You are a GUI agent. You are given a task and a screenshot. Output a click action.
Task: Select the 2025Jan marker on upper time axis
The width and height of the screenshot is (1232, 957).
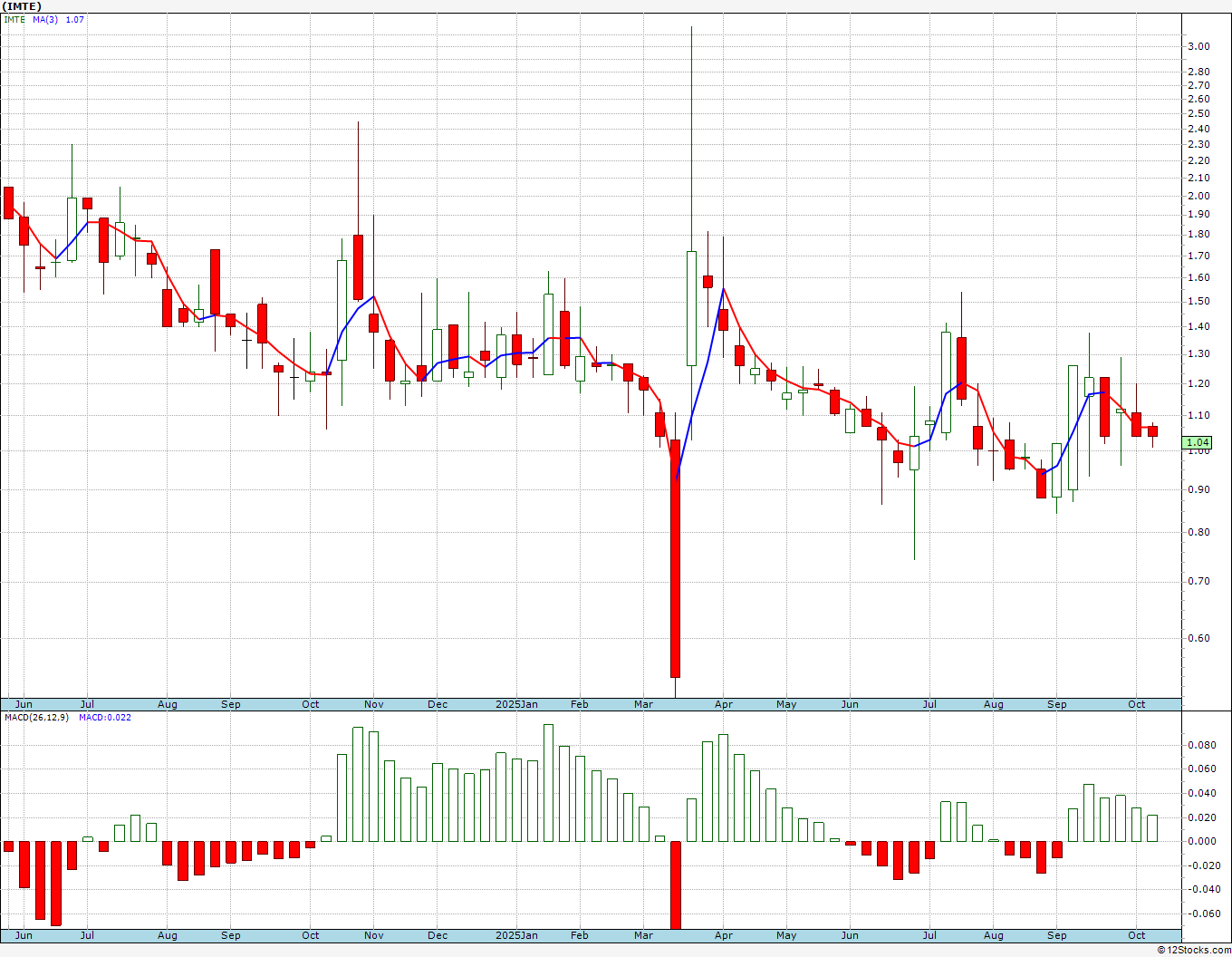[516, 704]
